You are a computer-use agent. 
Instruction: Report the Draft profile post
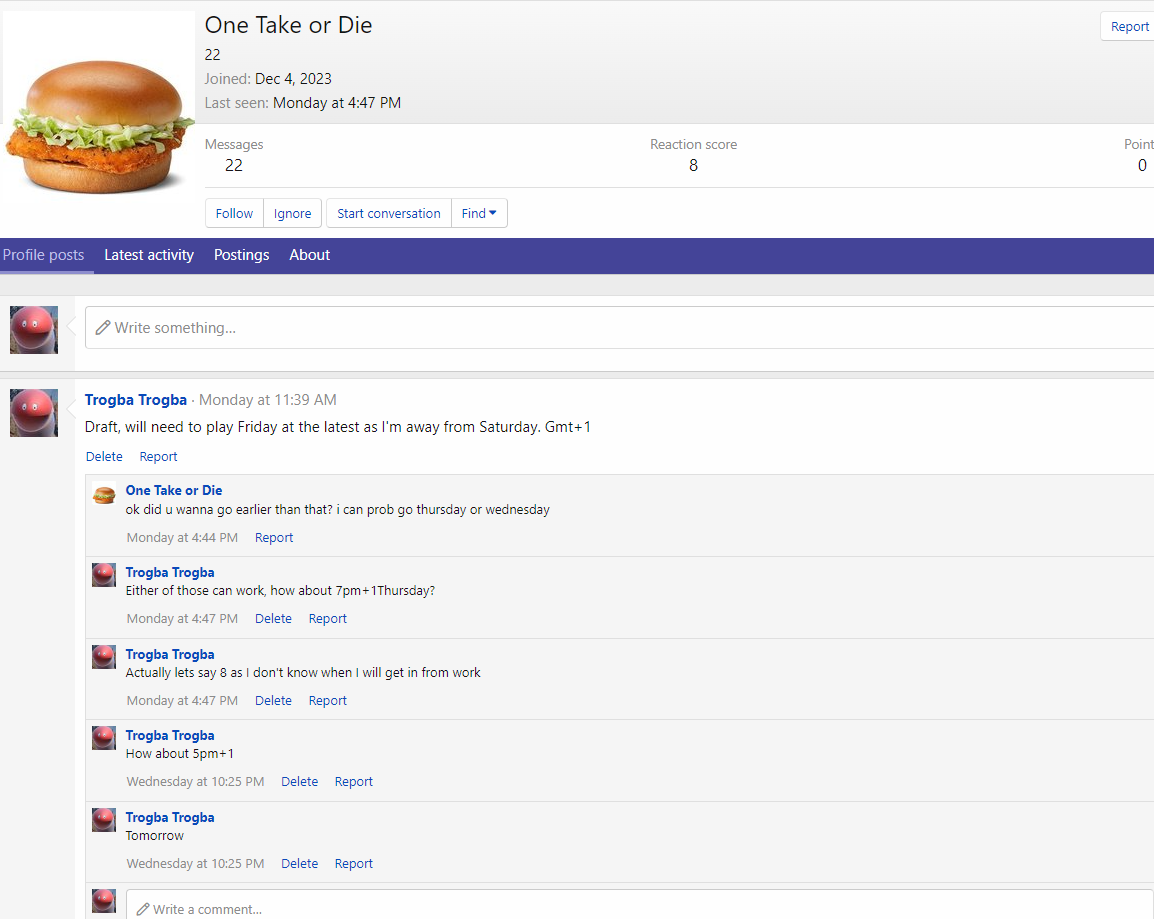pyautogui.click(x=158, y=457)
